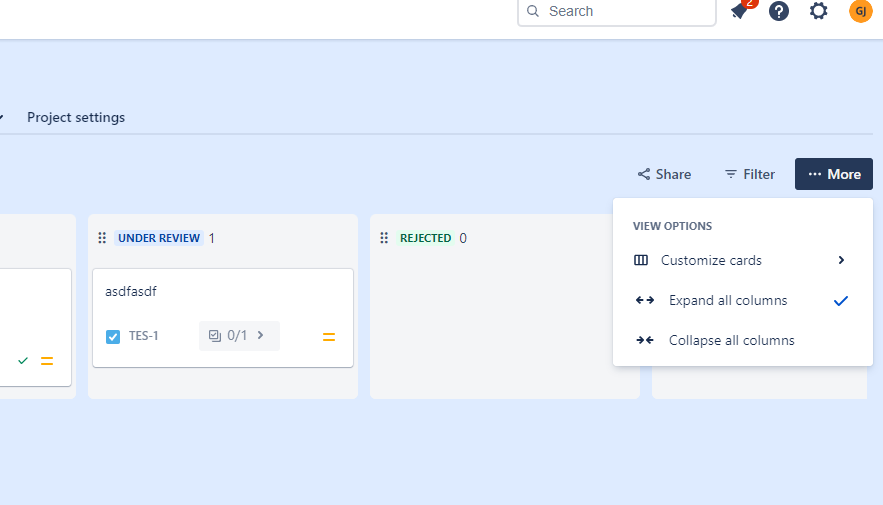The height and width of the screenshot is (505, 883).
Task: Open the GJ user avatar menu
Action: [x=860, y=11]
